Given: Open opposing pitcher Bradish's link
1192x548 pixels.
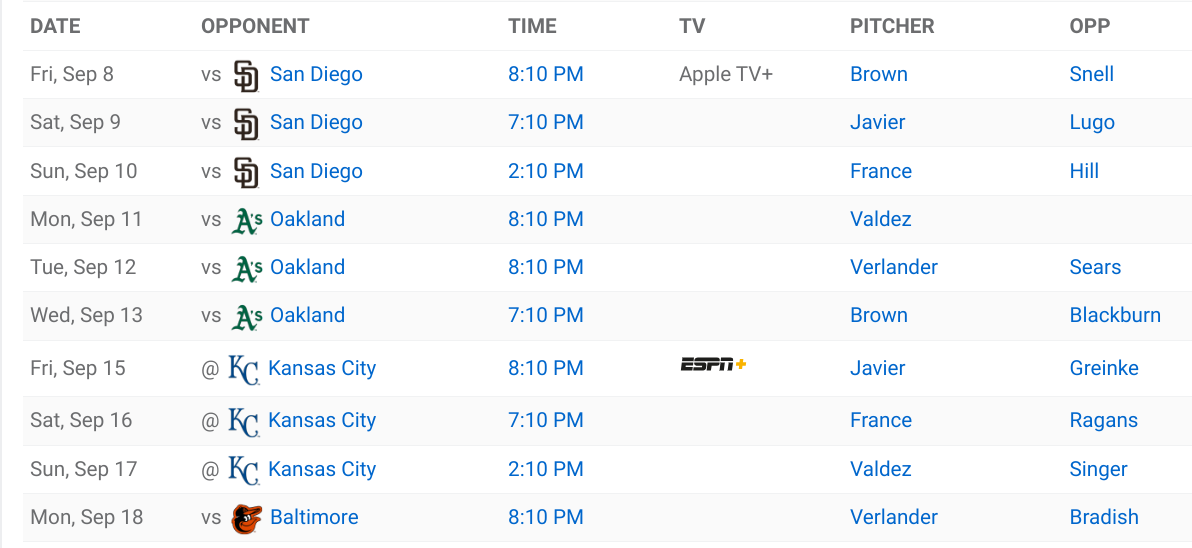Looking at the screenshot, I should click(1104, 518).
